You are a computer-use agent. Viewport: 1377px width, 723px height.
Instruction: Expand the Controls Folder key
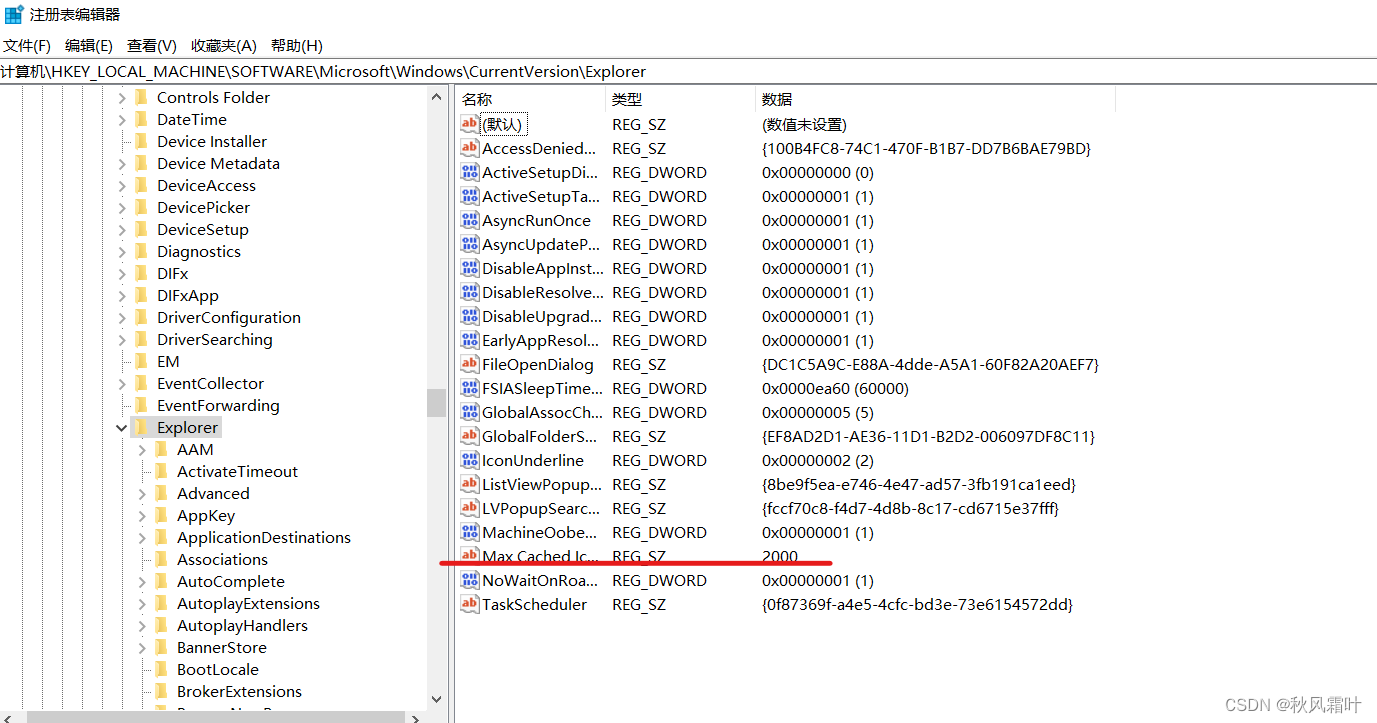click(122, 97)
